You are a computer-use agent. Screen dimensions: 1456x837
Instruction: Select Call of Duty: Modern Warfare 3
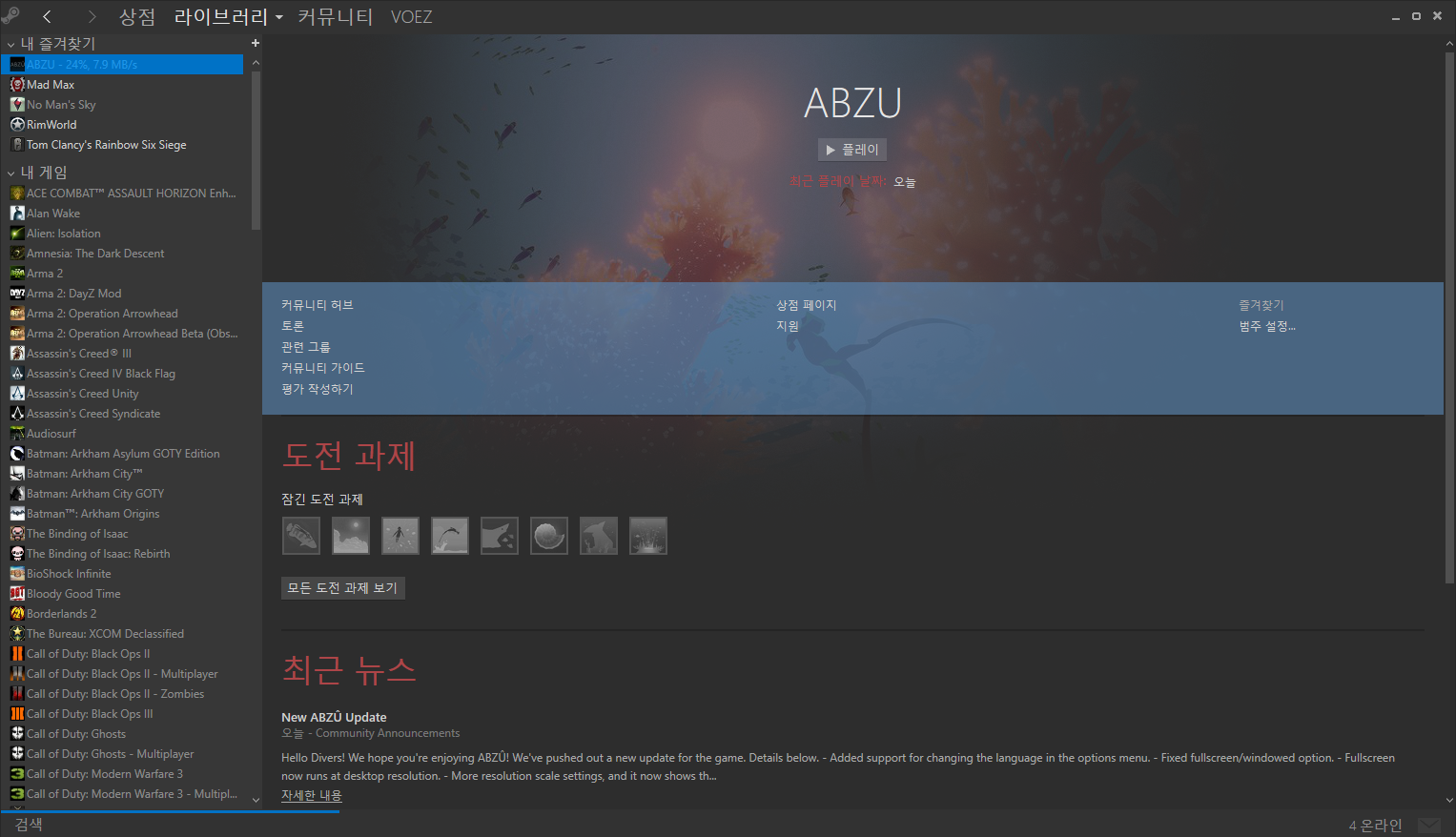coord(105,774)
